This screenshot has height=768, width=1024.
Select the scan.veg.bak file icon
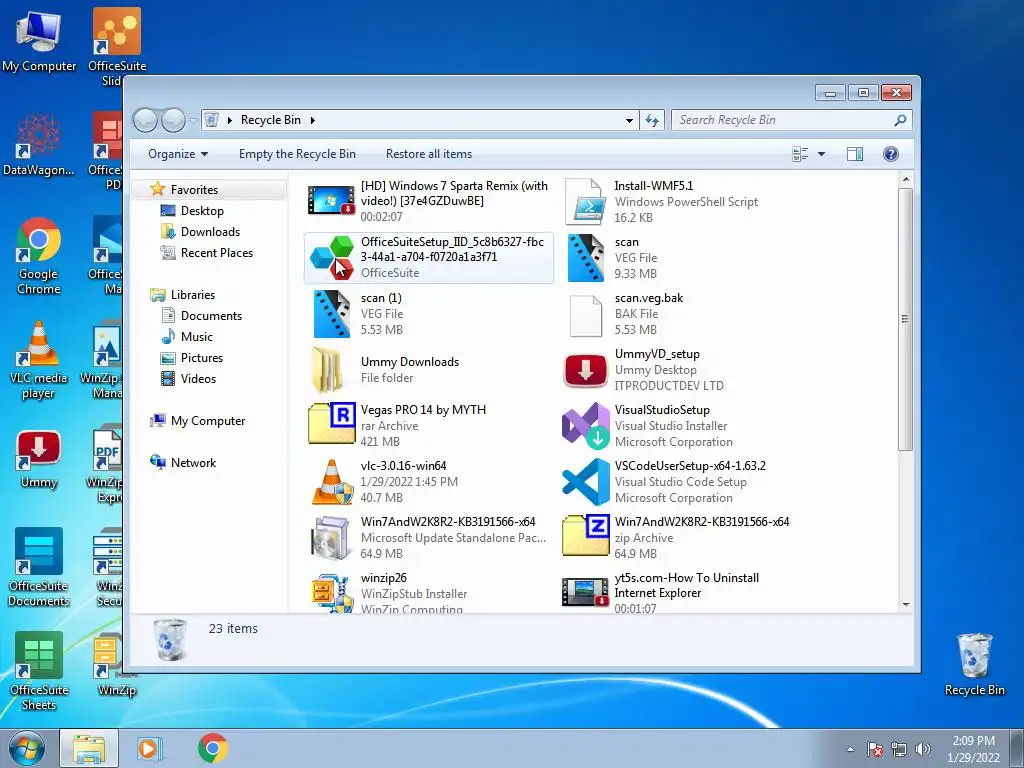[585, 315]
